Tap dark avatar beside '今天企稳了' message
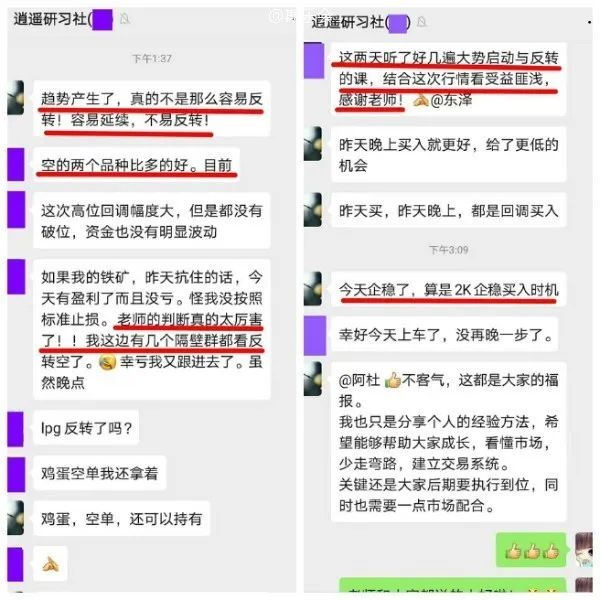This screenshot has height=600, width=600. click(x=313, y=289)
